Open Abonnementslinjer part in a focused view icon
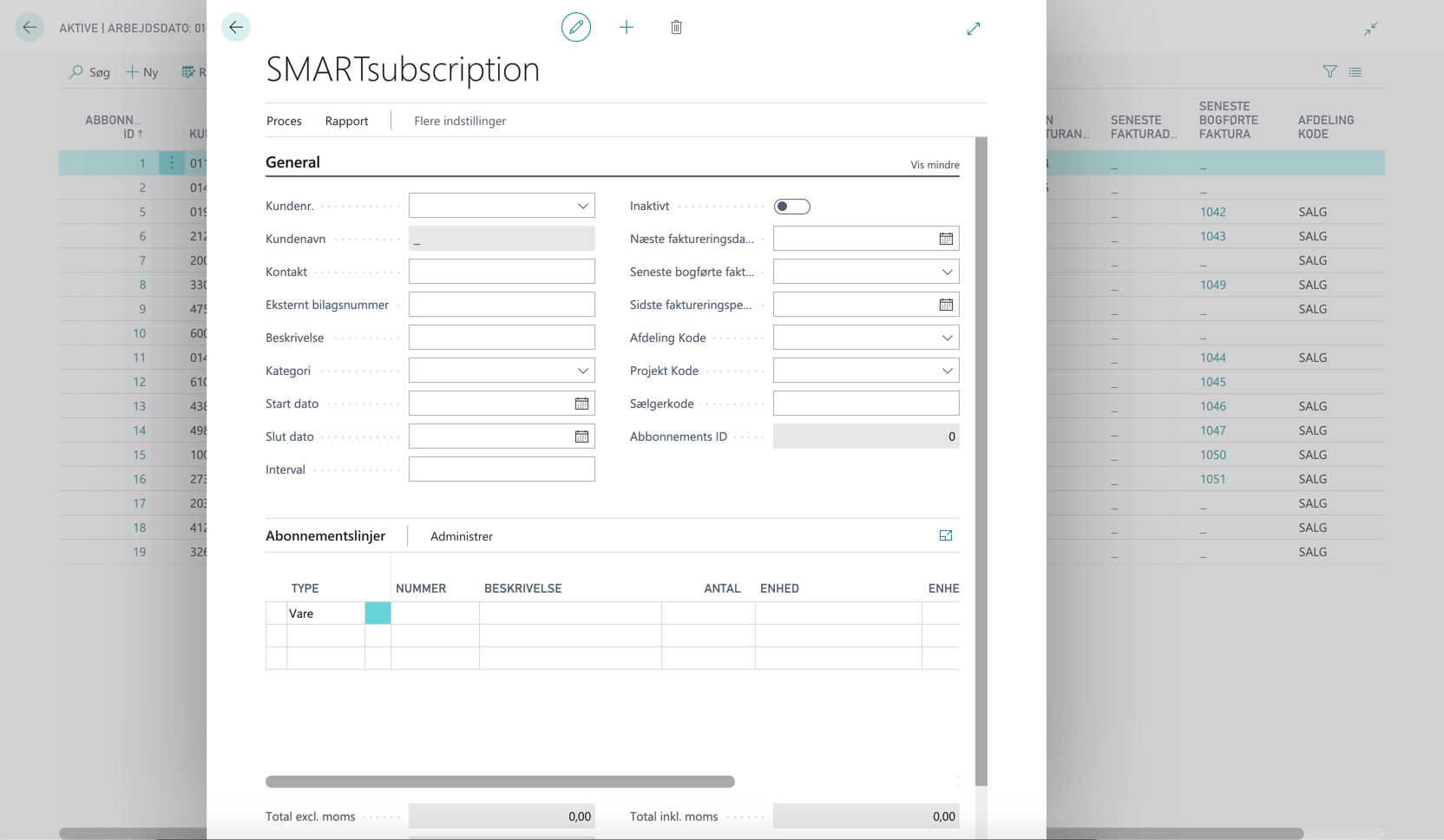Screen dimensions: 1444x840 click(946, 535)
